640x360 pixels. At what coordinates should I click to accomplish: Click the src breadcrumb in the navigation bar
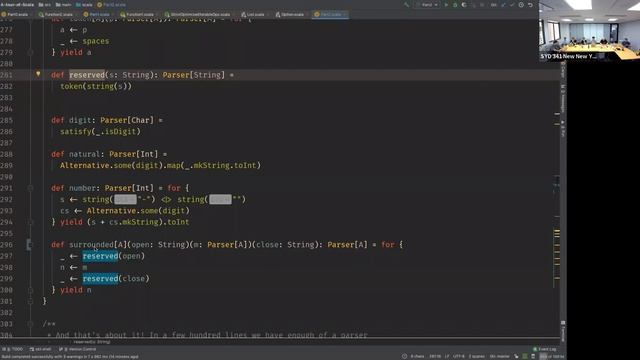coord(45,5)
